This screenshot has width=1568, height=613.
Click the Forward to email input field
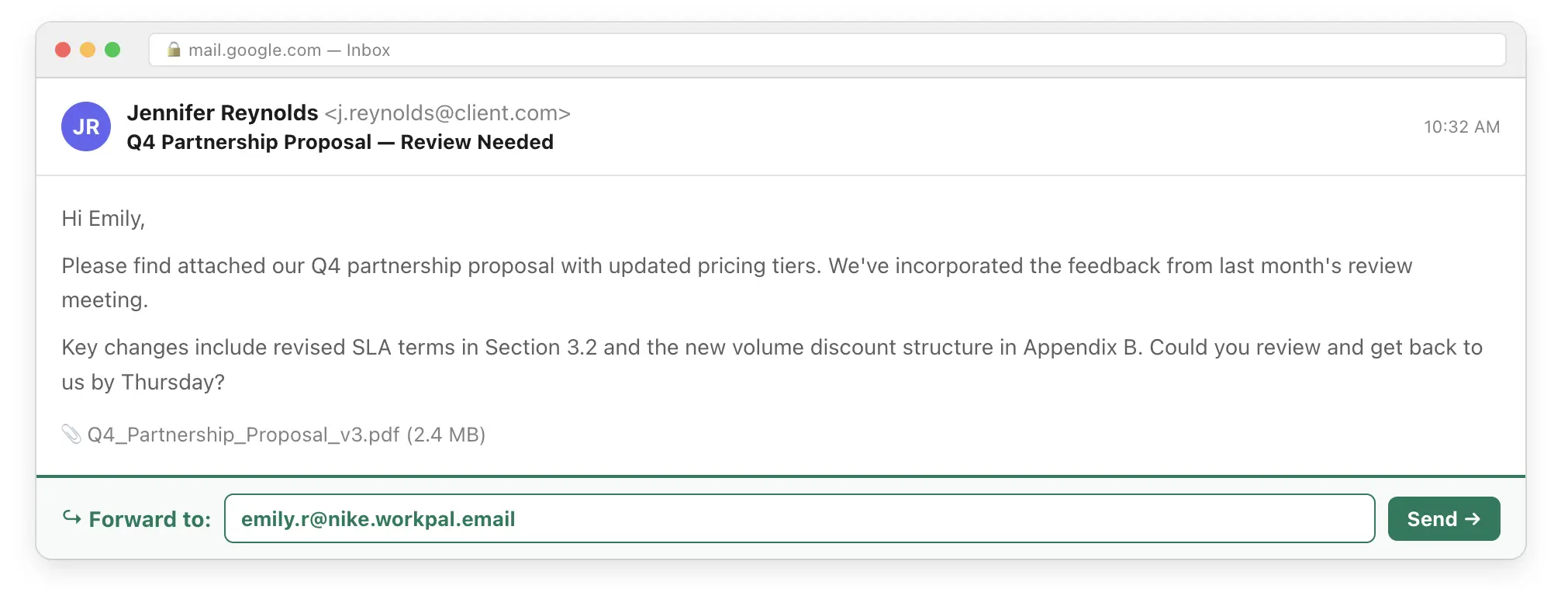pos(799,518)
